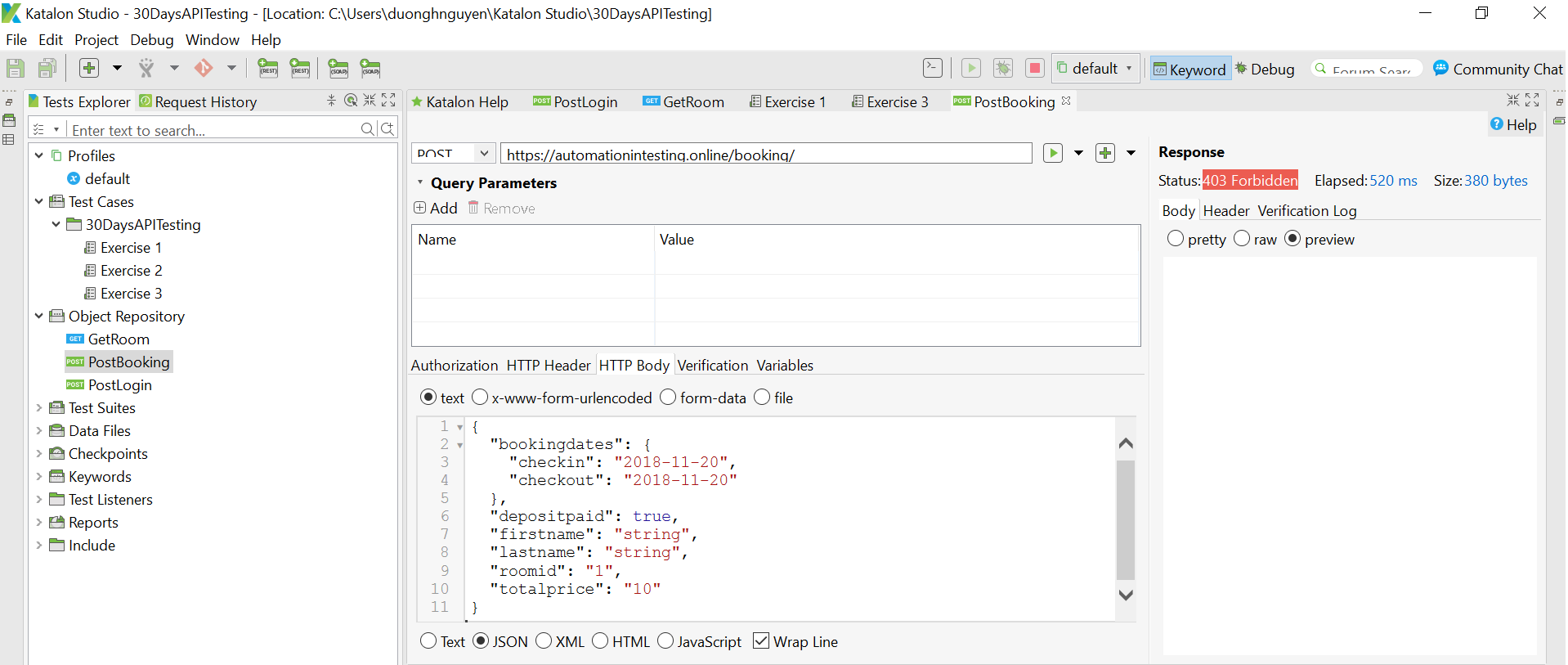Click the advanced search icon beside the magnifier
The width and height of the screenshot is (1568, 665).
[388, 129]
